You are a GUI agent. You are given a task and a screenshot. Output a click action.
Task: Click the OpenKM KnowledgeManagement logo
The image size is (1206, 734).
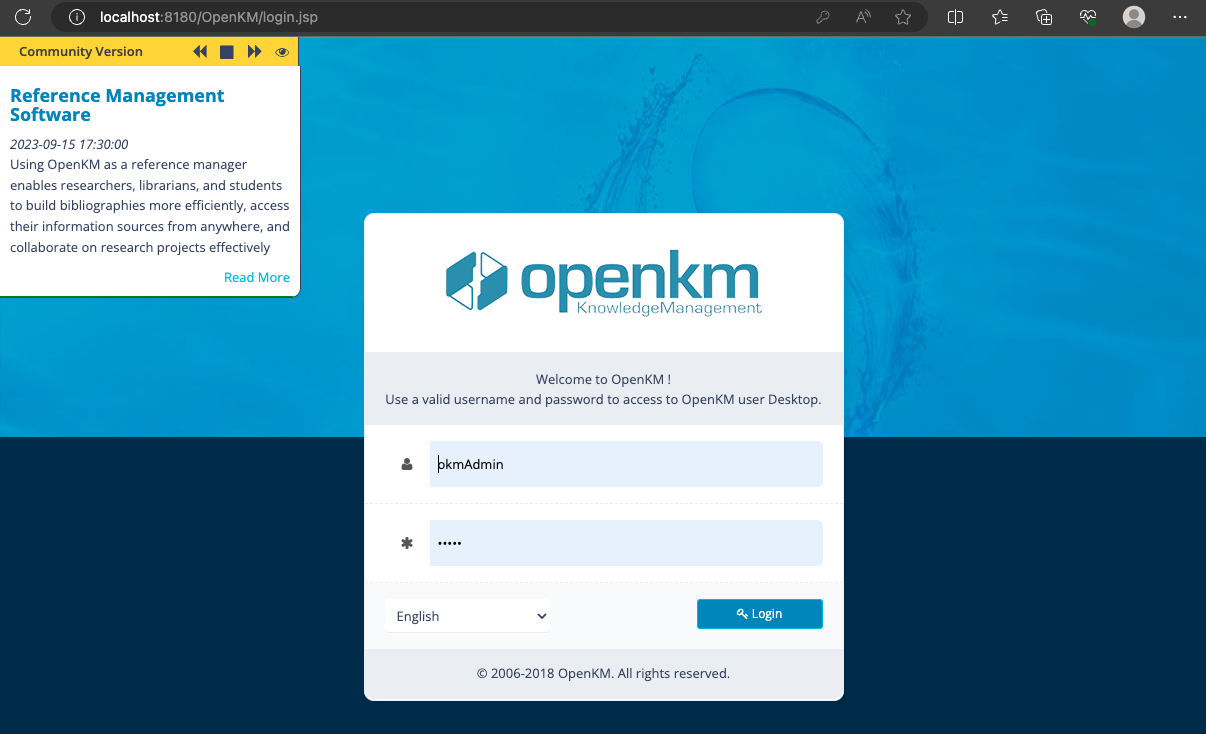coord(604,282)
